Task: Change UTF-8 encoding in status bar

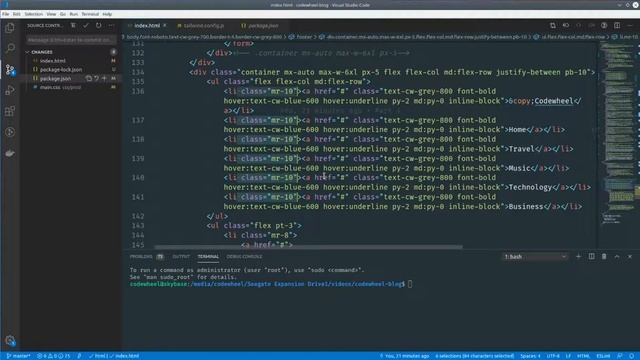Action: 553,356
